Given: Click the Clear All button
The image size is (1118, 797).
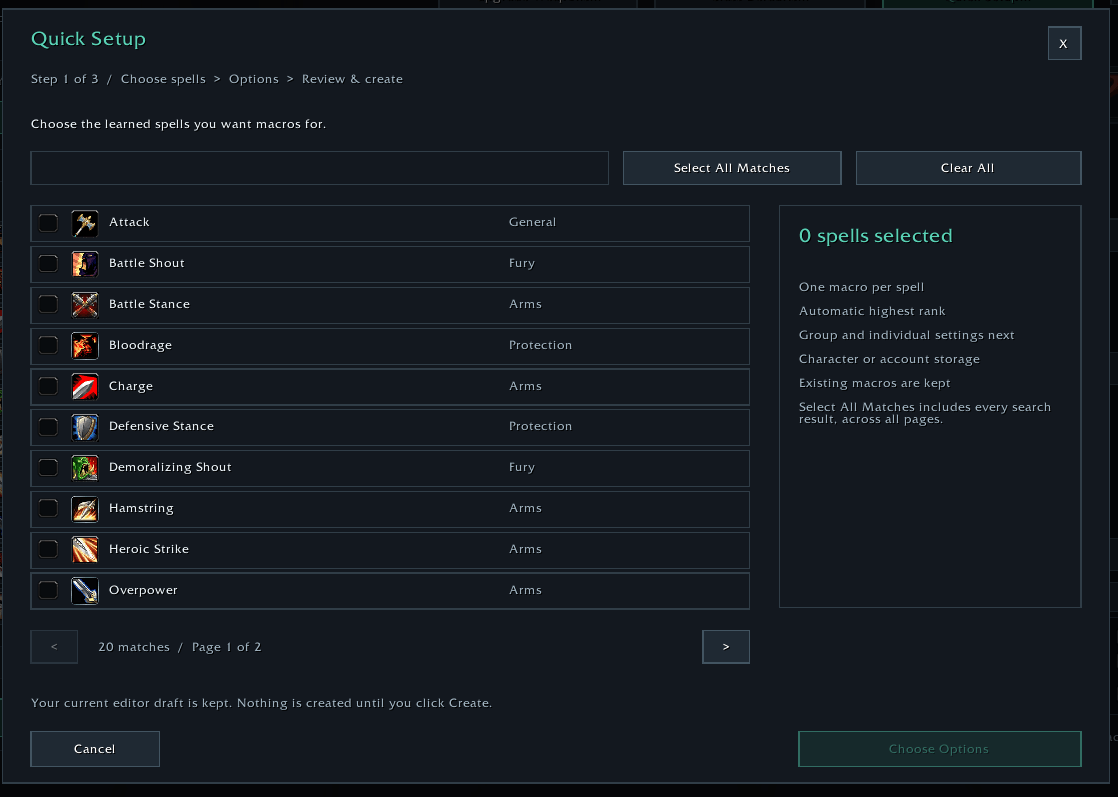Looking at the screenshot, I should click(968, 168).
